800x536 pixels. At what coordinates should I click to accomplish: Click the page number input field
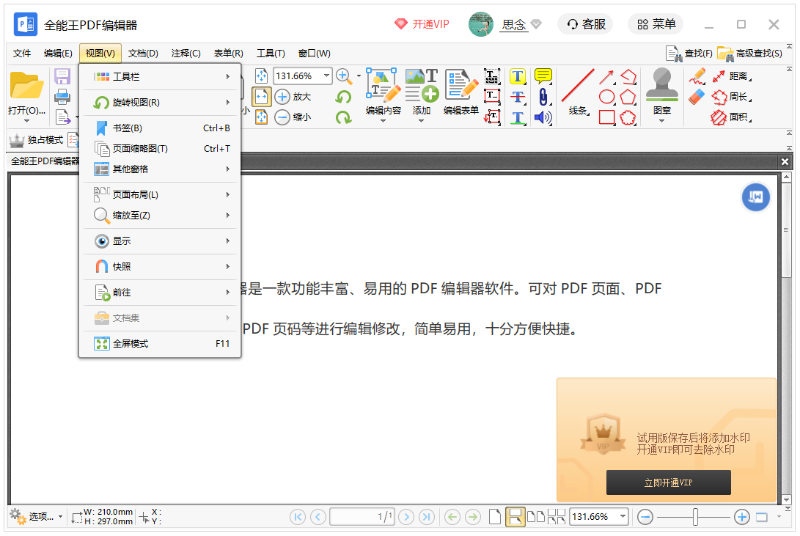pos(362,517)
